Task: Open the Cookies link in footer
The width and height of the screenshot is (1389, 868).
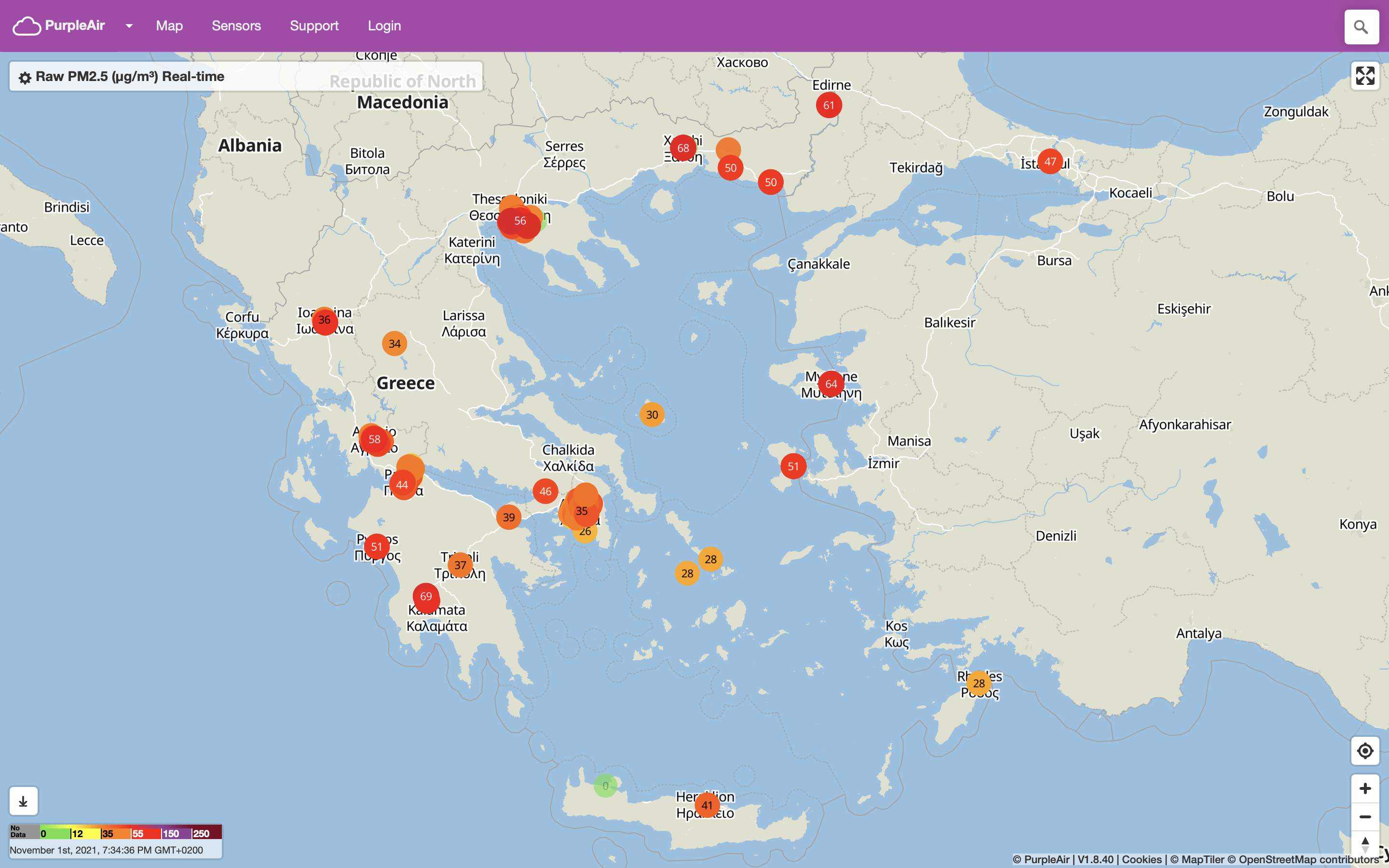Action: tap(1141, 859)
